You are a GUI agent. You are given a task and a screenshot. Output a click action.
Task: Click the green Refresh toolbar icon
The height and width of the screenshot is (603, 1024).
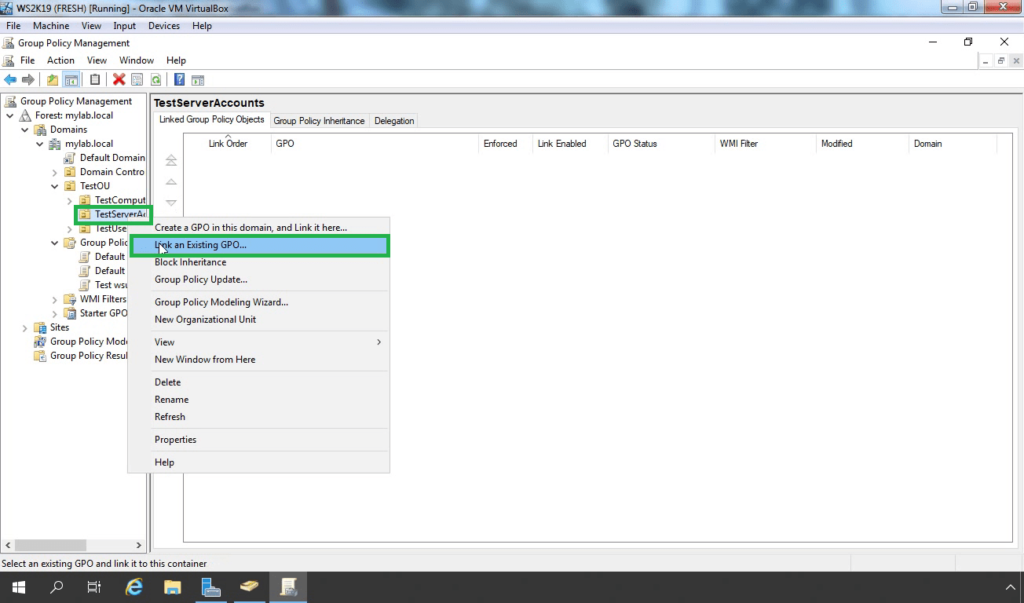point(155,80)
